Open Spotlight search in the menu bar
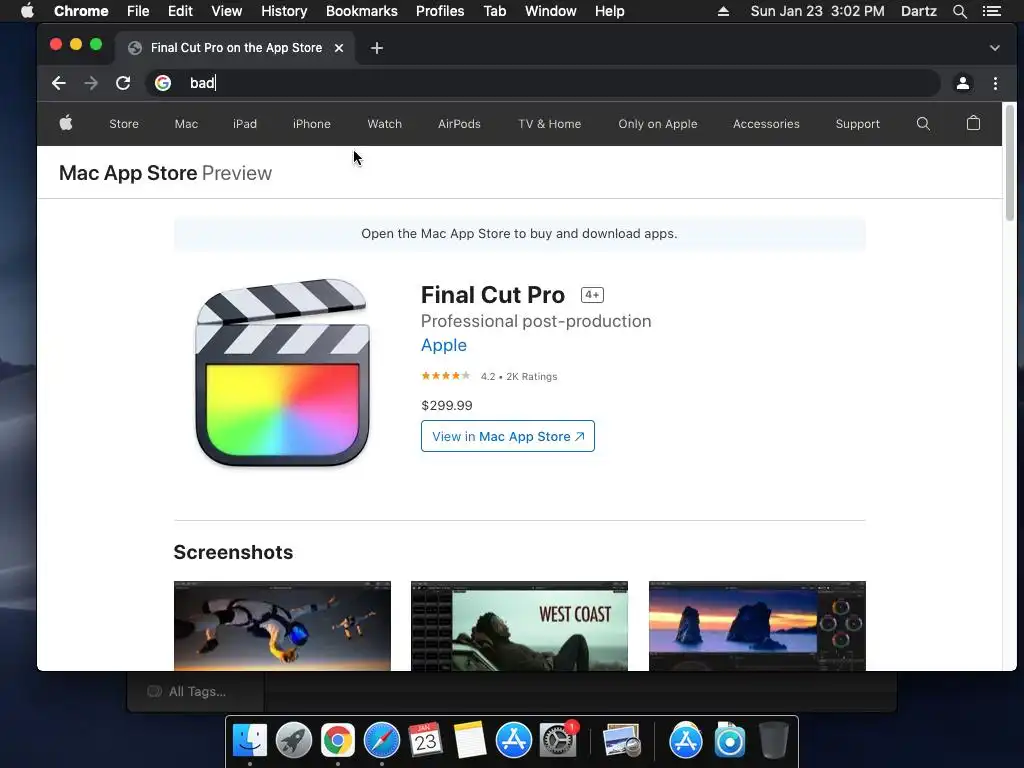This screenshot has width=1024, height=768. point(959,11)
